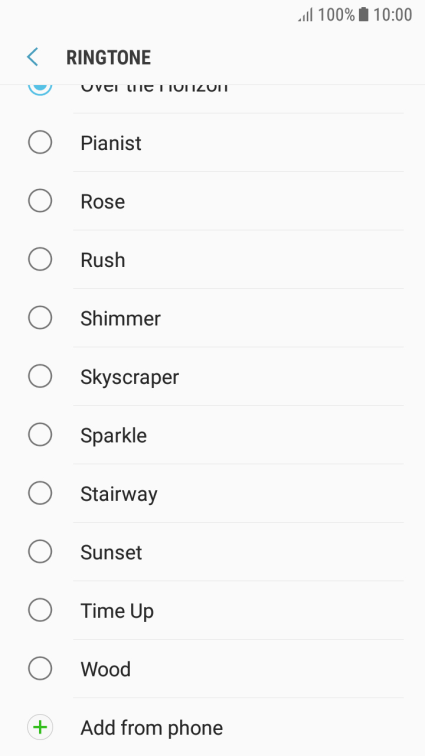Viewport: 425px width, 756px height.
Task: Tap the Wood ringtone label
Action: 105,669
